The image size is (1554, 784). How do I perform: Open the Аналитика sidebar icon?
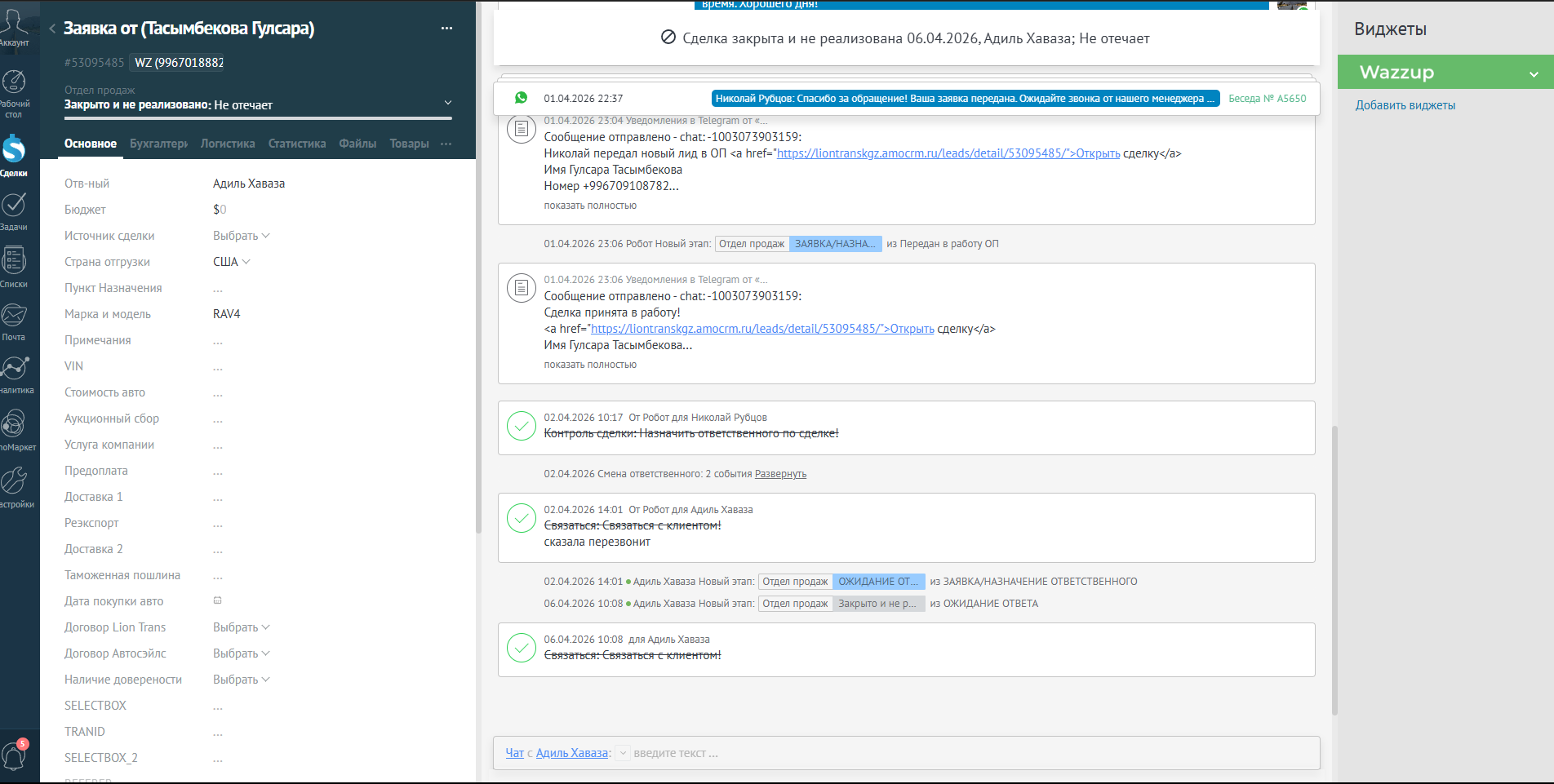pos(16,374)
